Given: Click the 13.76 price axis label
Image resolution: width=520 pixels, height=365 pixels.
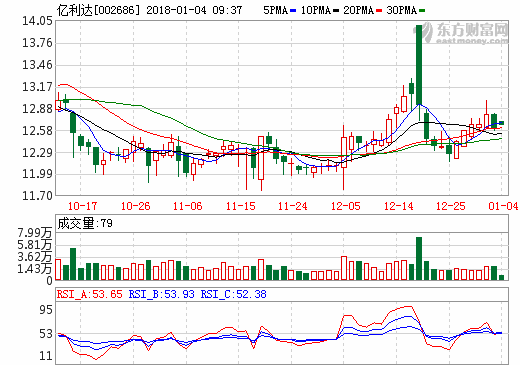Looking at the screenshot, I should pyautogui.click(x=37, y=43).
